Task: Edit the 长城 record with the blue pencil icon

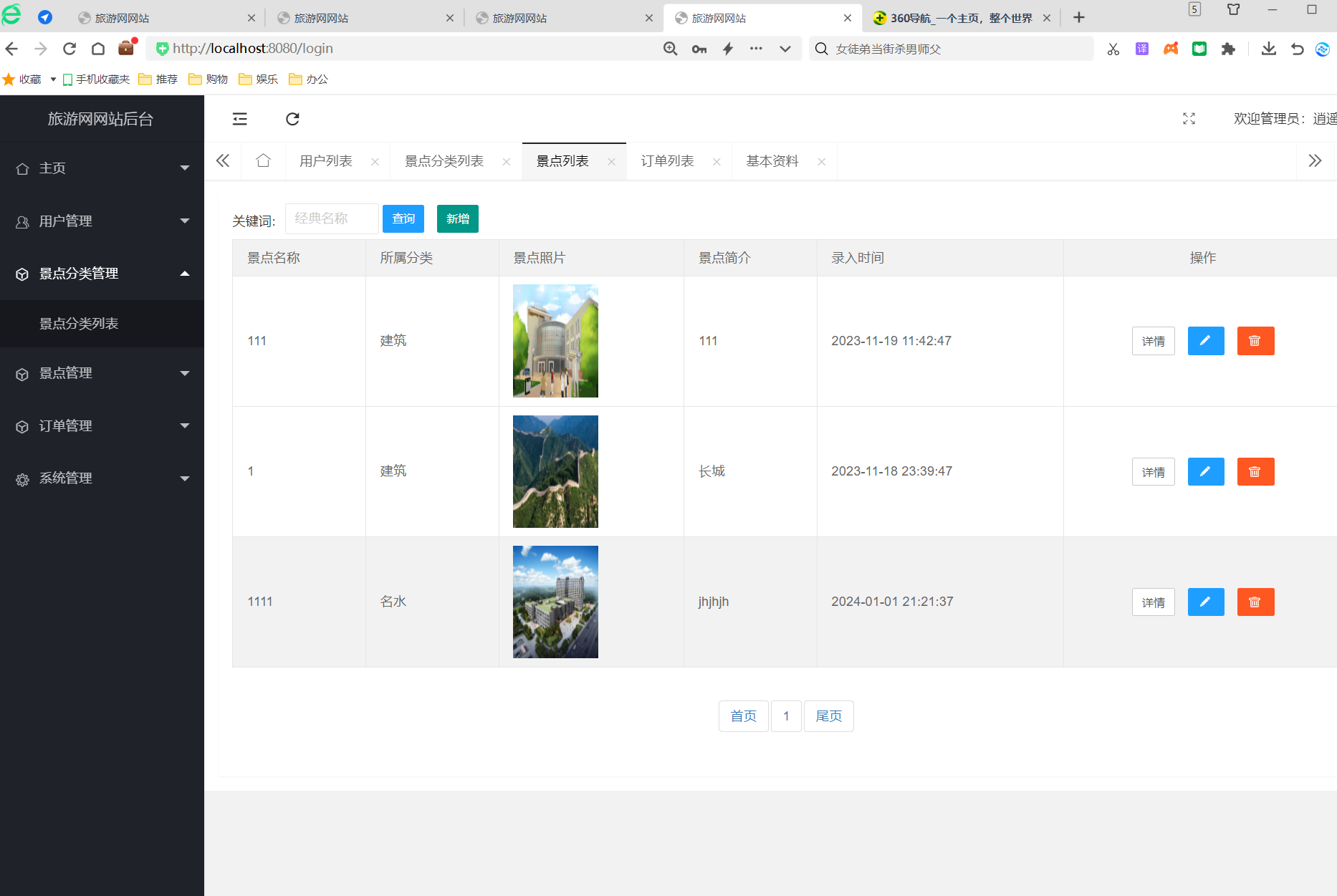Action: (x=1206, y=471)
